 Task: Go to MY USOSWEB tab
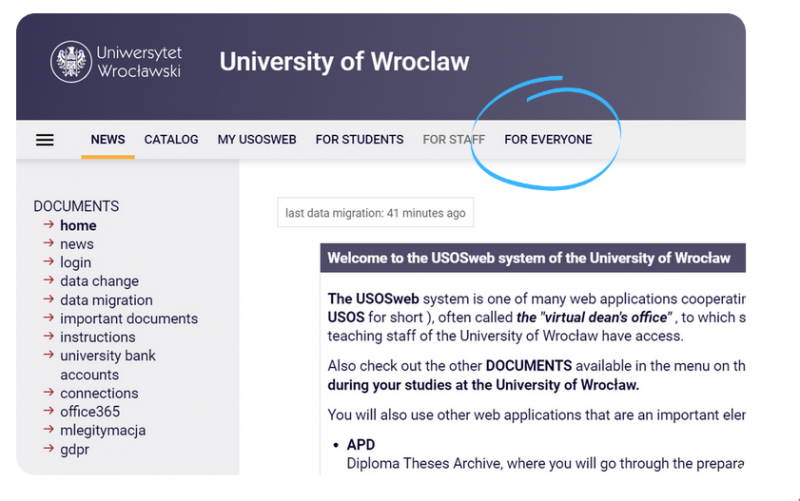(257, 140)
